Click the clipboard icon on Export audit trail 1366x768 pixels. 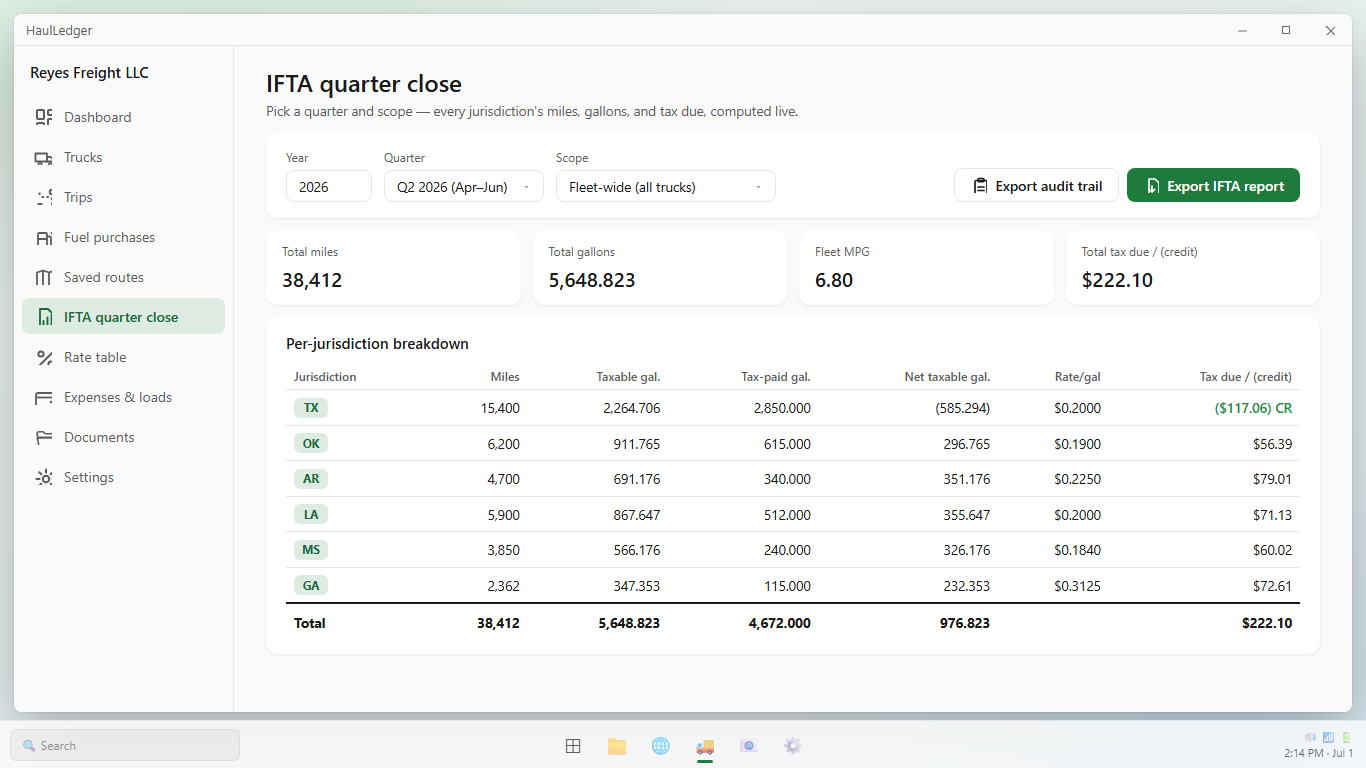(980, 186)
